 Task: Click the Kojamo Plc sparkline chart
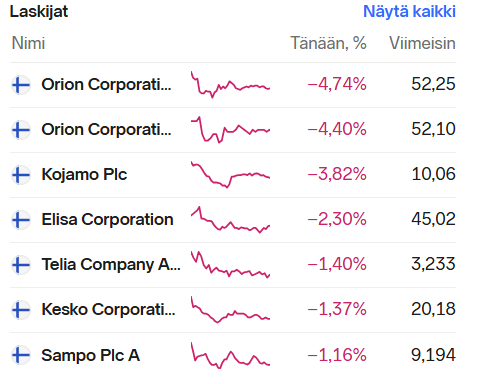point(230,175)
